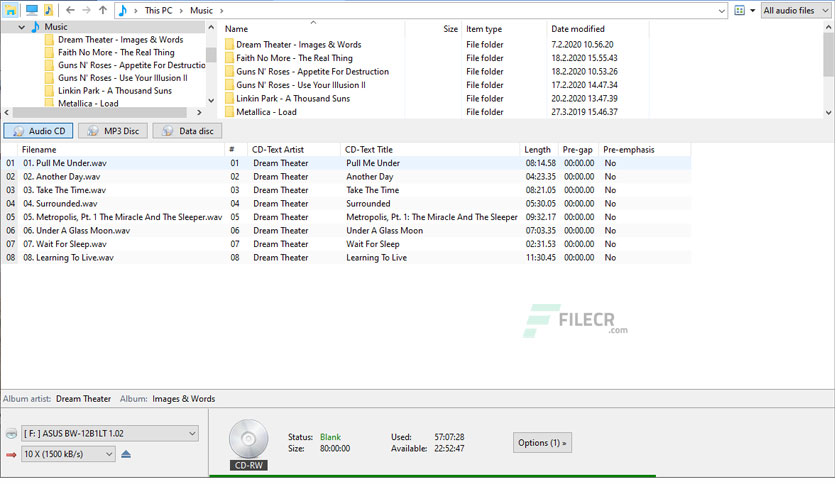This screenshot has height=484, width=836.
Task: Navigate up one folder level
Action: [103, 10]
